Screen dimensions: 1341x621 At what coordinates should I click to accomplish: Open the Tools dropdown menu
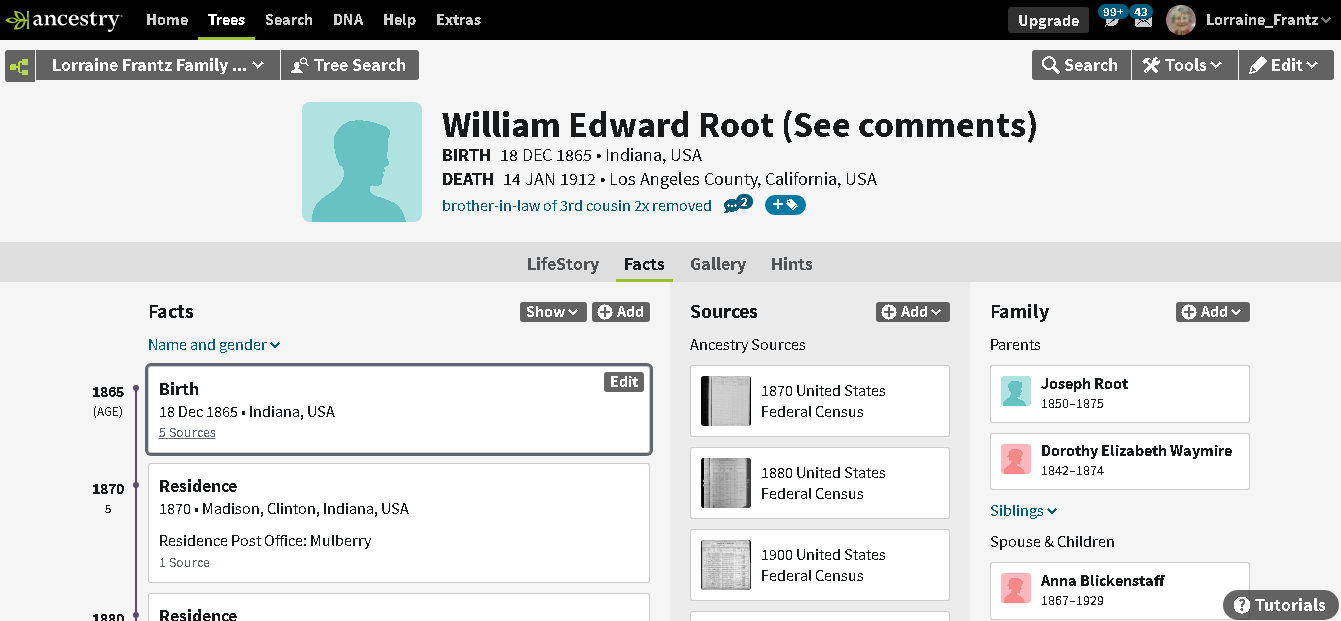click(x=1184, y=65)
